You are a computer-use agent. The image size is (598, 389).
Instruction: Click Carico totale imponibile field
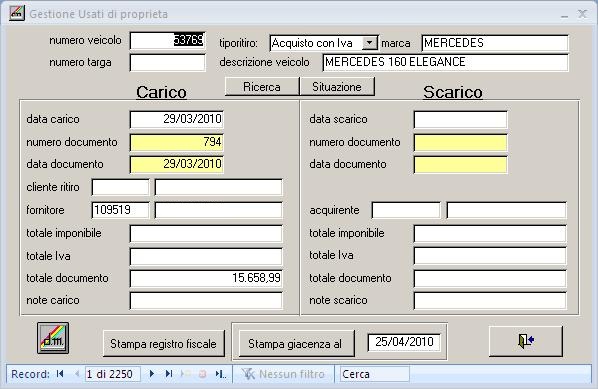206,233
